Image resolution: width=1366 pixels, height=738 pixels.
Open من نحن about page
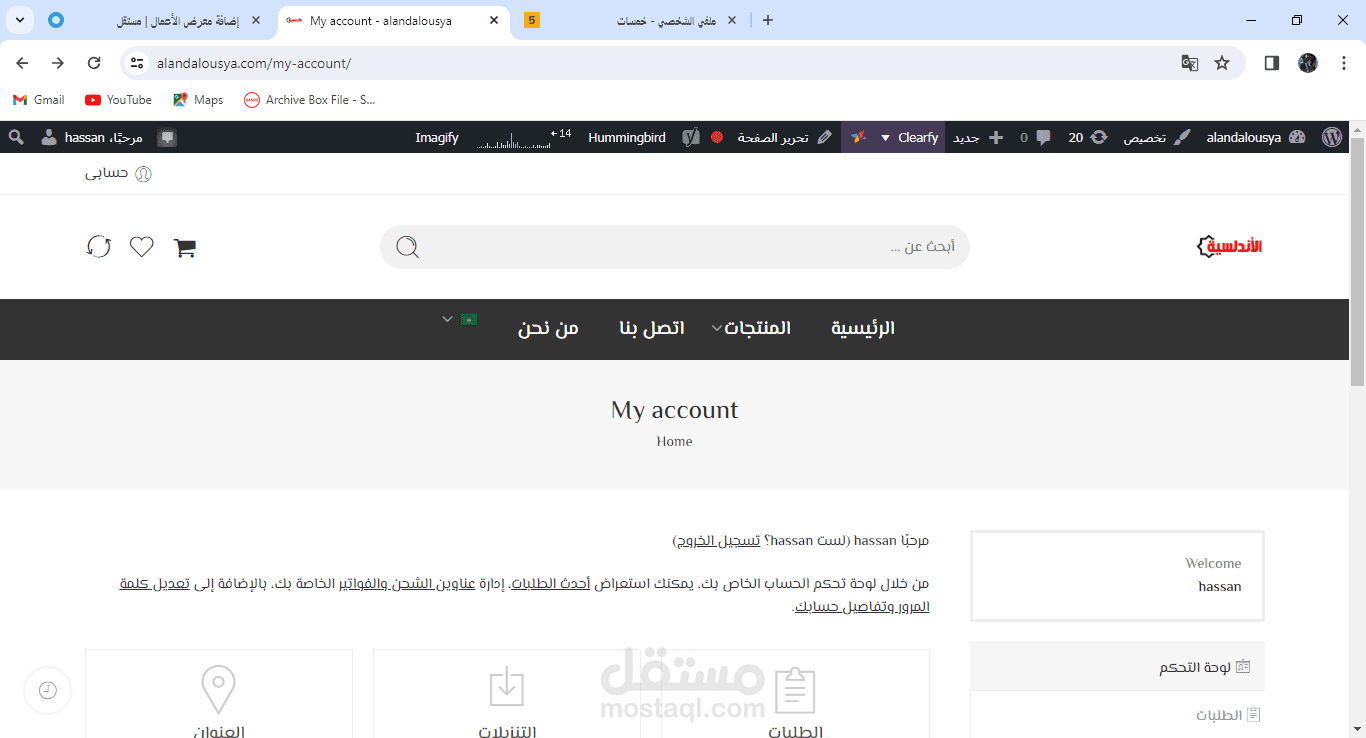pos(548,328)
